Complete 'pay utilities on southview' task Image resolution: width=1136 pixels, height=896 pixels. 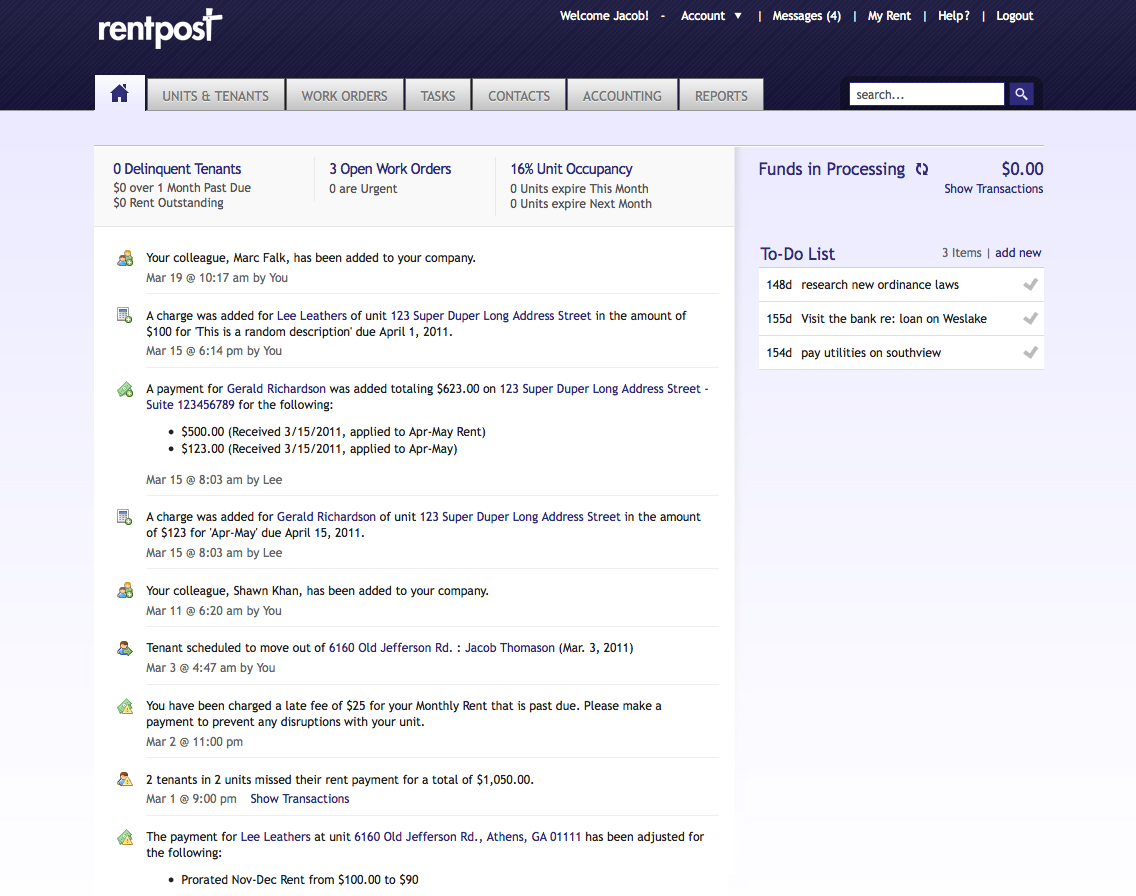(x=1030, y=353)
